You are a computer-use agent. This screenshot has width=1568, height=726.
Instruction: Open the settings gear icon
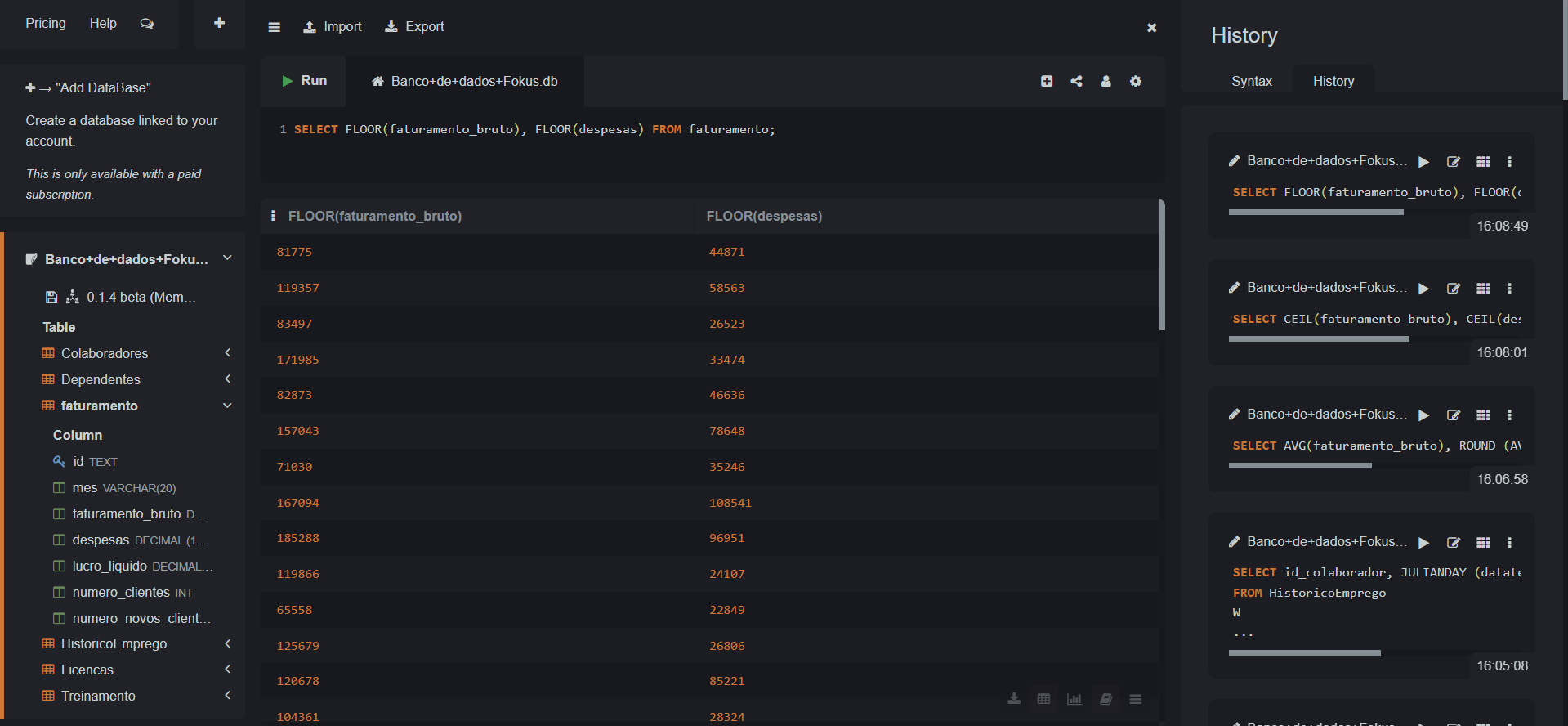(x=1135, y=81)
